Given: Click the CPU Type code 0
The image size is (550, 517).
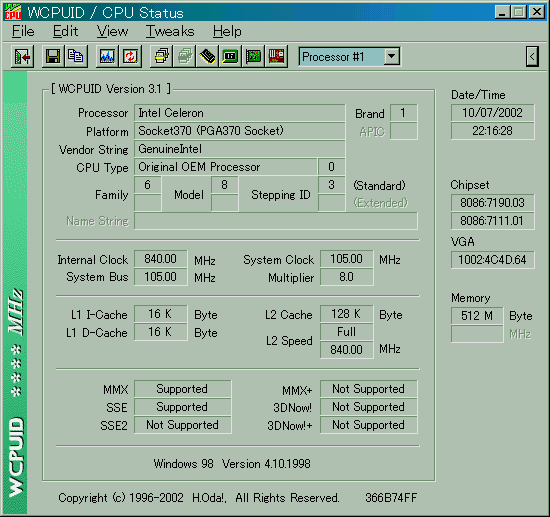Looking at the screenshot, I should pos(331,167).
